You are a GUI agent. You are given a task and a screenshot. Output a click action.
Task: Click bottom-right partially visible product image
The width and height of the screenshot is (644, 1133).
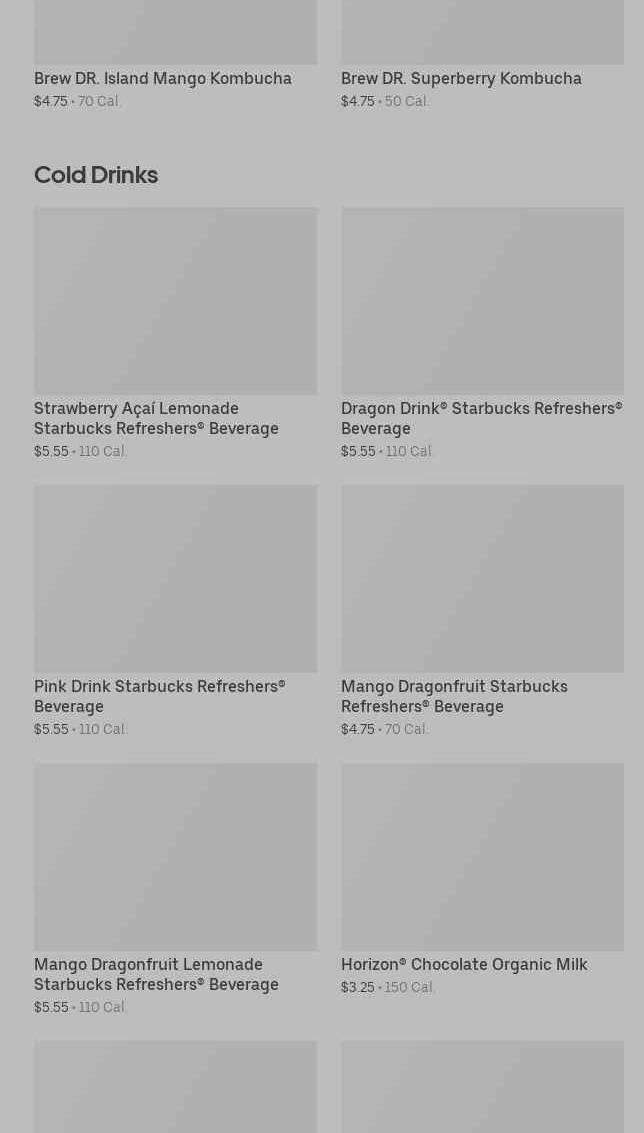(482, 1087)
